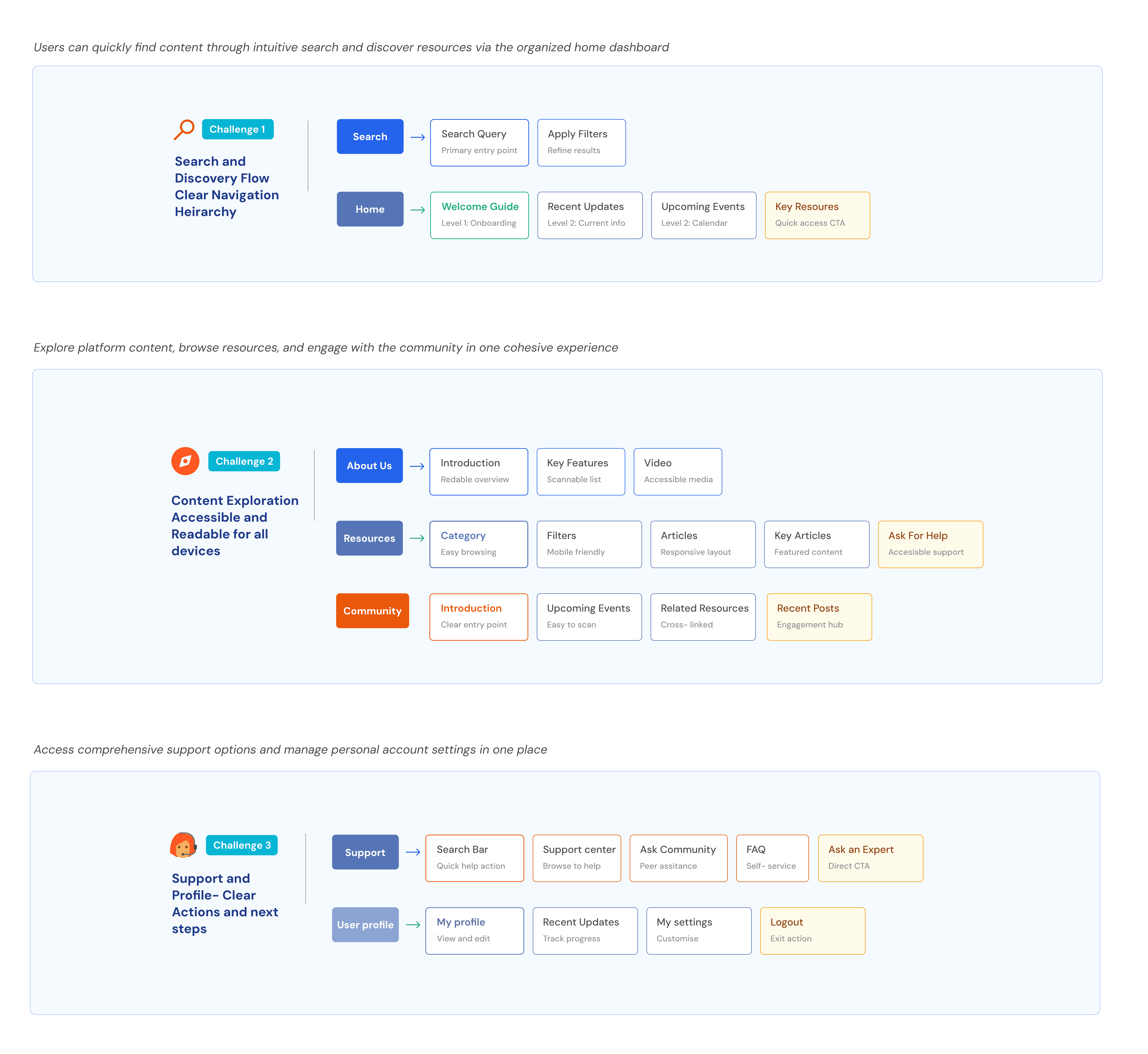
Task: Click the green arrow beside Home
Action: (418, 210)
